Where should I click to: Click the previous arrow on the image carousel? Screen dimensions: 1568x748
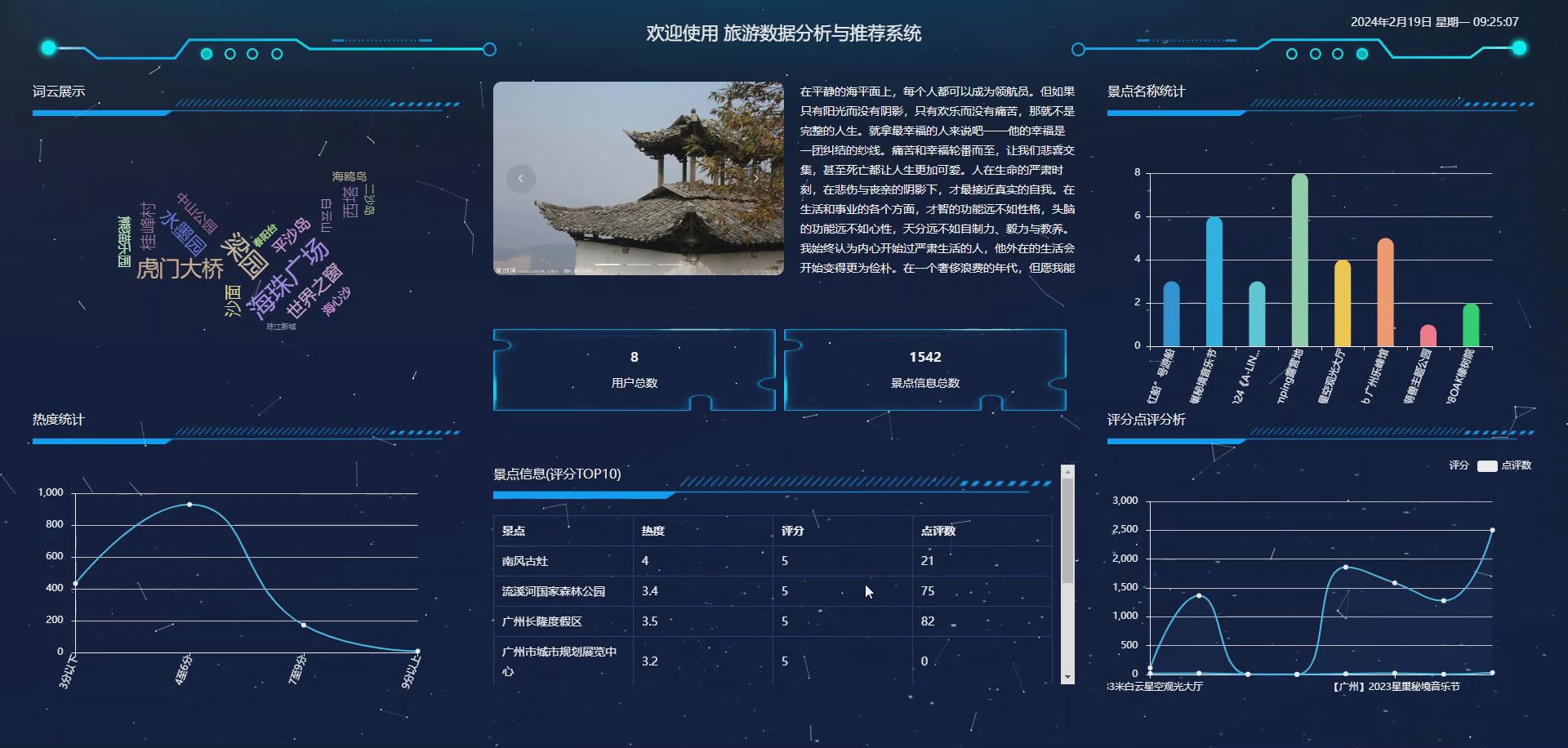coord(521,179)
